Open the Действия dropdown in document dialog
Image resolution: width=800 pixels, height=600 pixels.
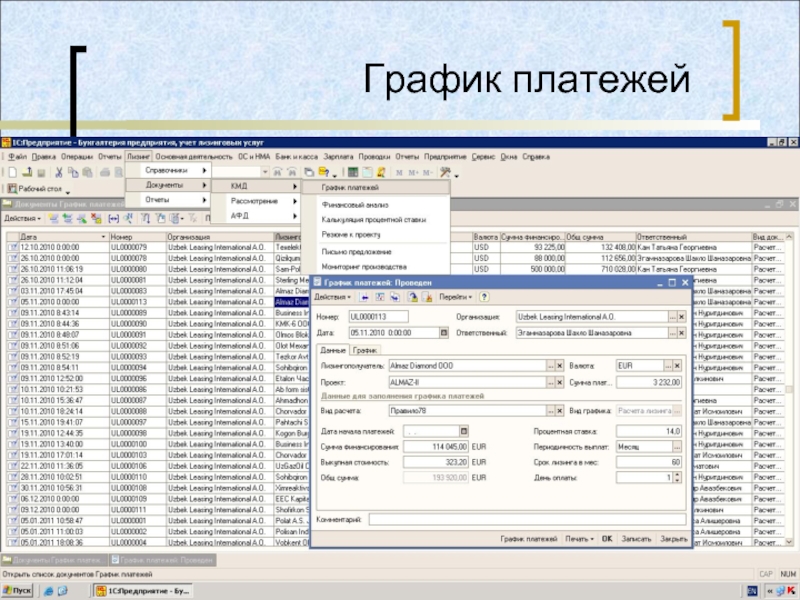click(x=332, y=297)
